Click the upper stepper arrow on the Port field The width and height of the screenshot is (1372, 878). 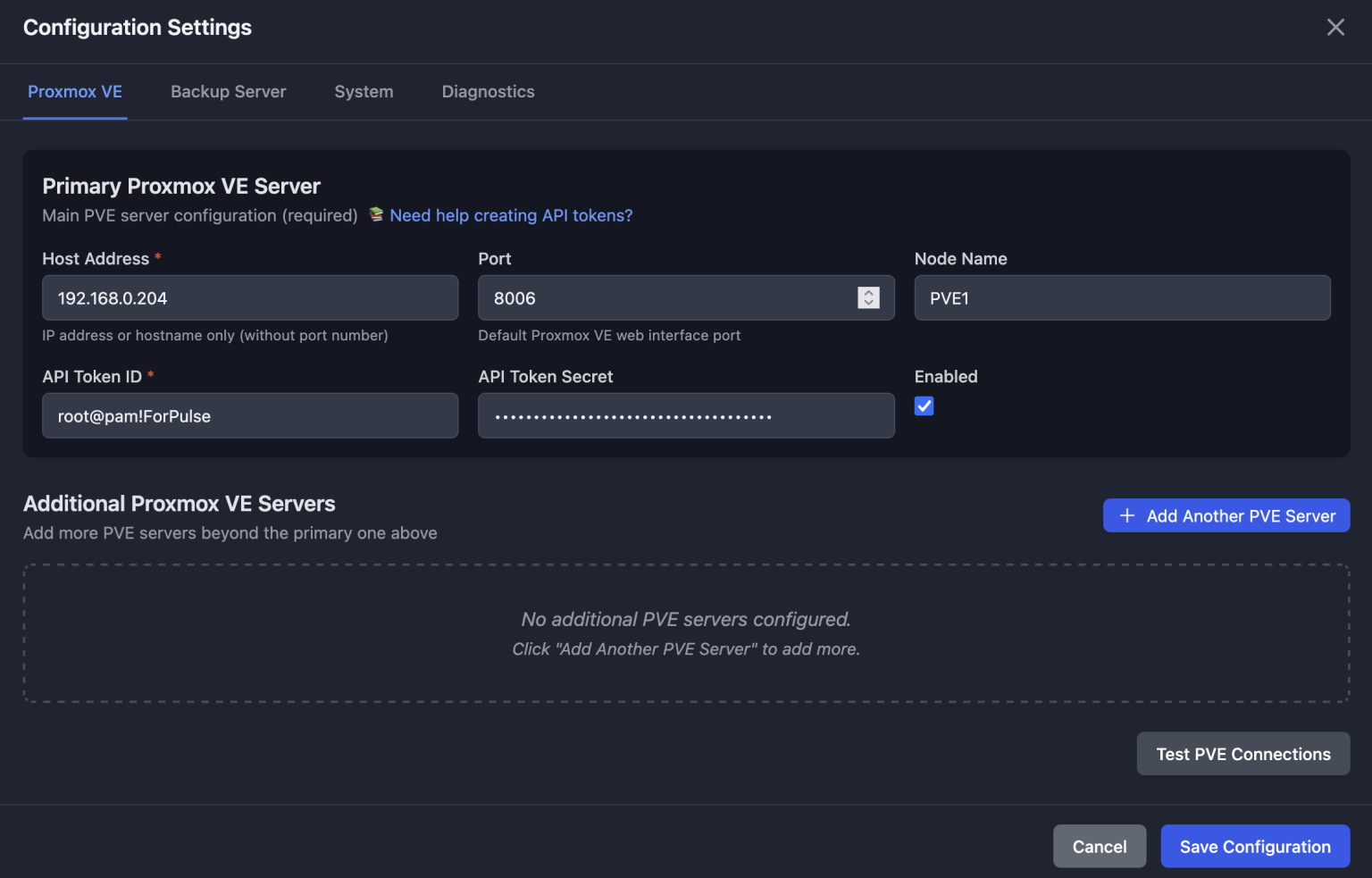[x=867, y=292]
